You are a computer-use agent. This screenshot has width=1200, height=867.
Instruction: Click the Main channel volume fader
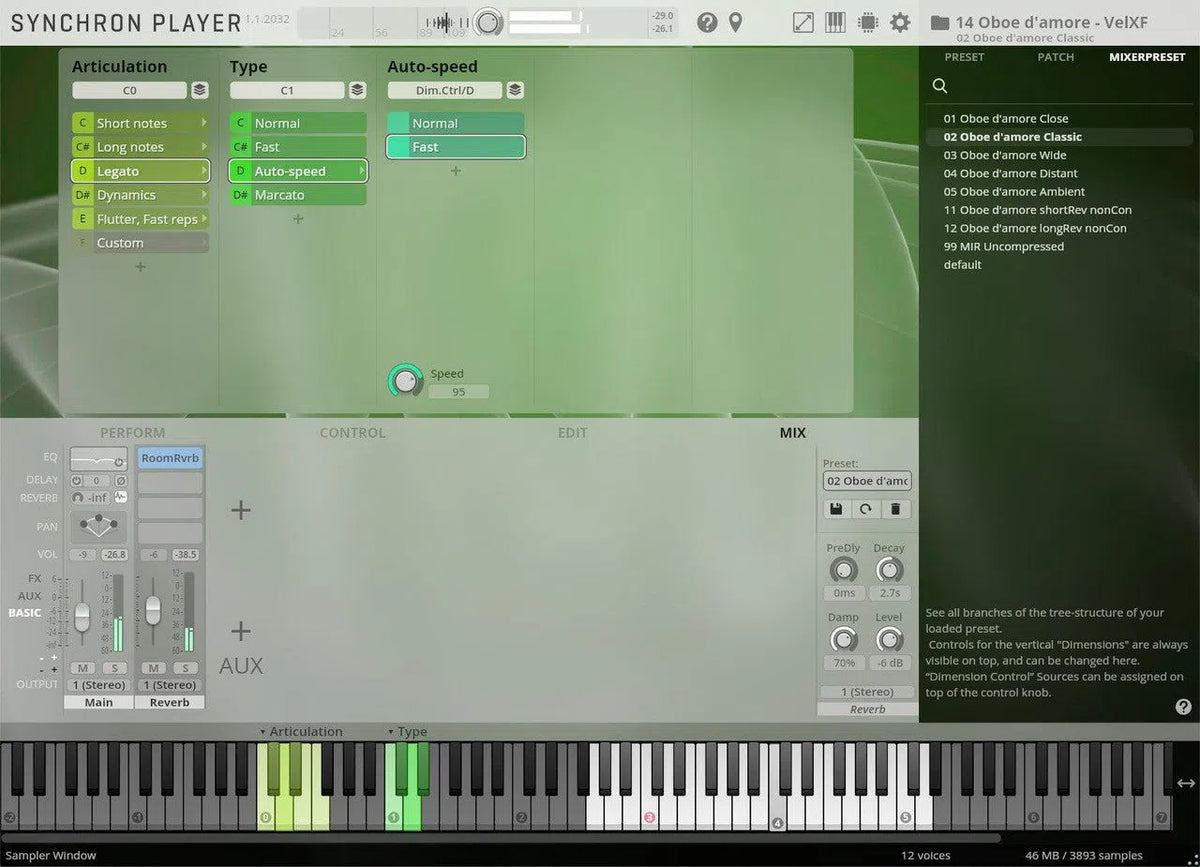(82, 613)
